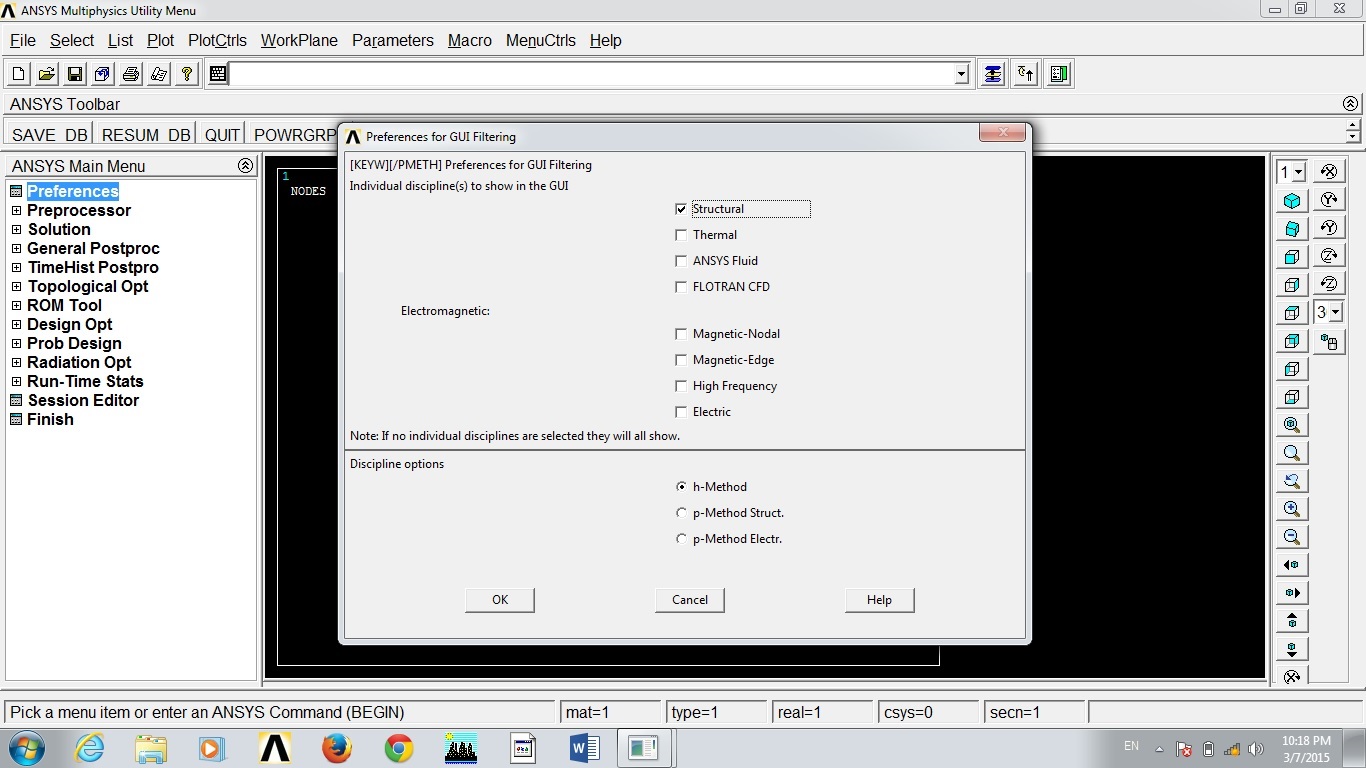Open the command input history dropdown arrow

point(961,74)
